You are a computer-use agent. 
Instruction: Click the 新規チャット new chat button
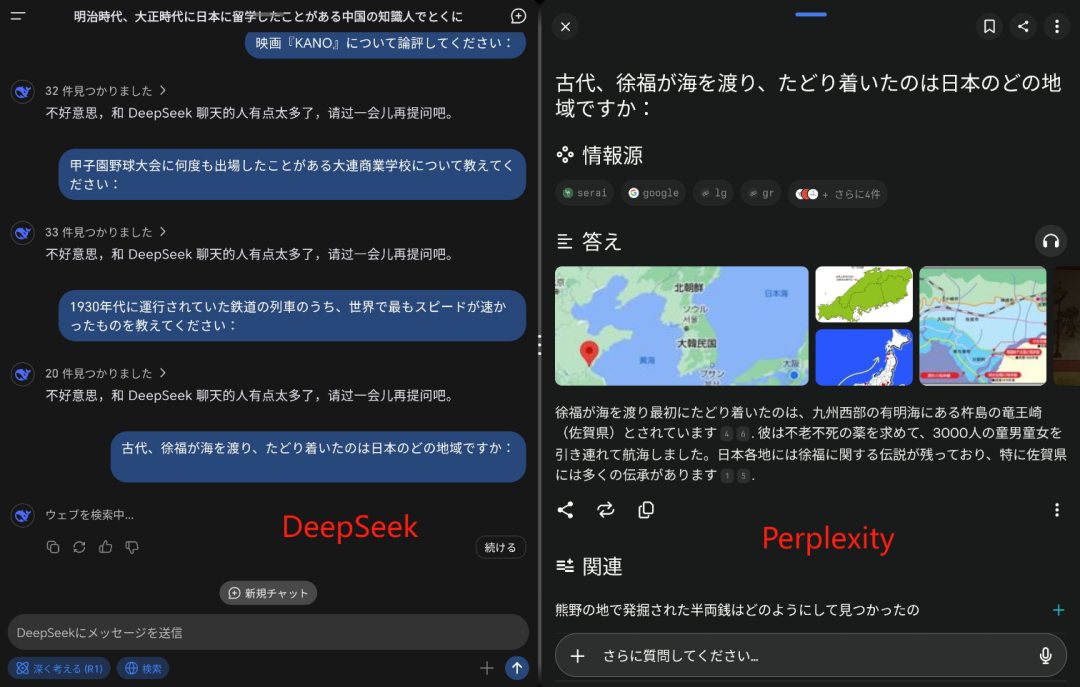pyautogui.click(x=269, y=593)
